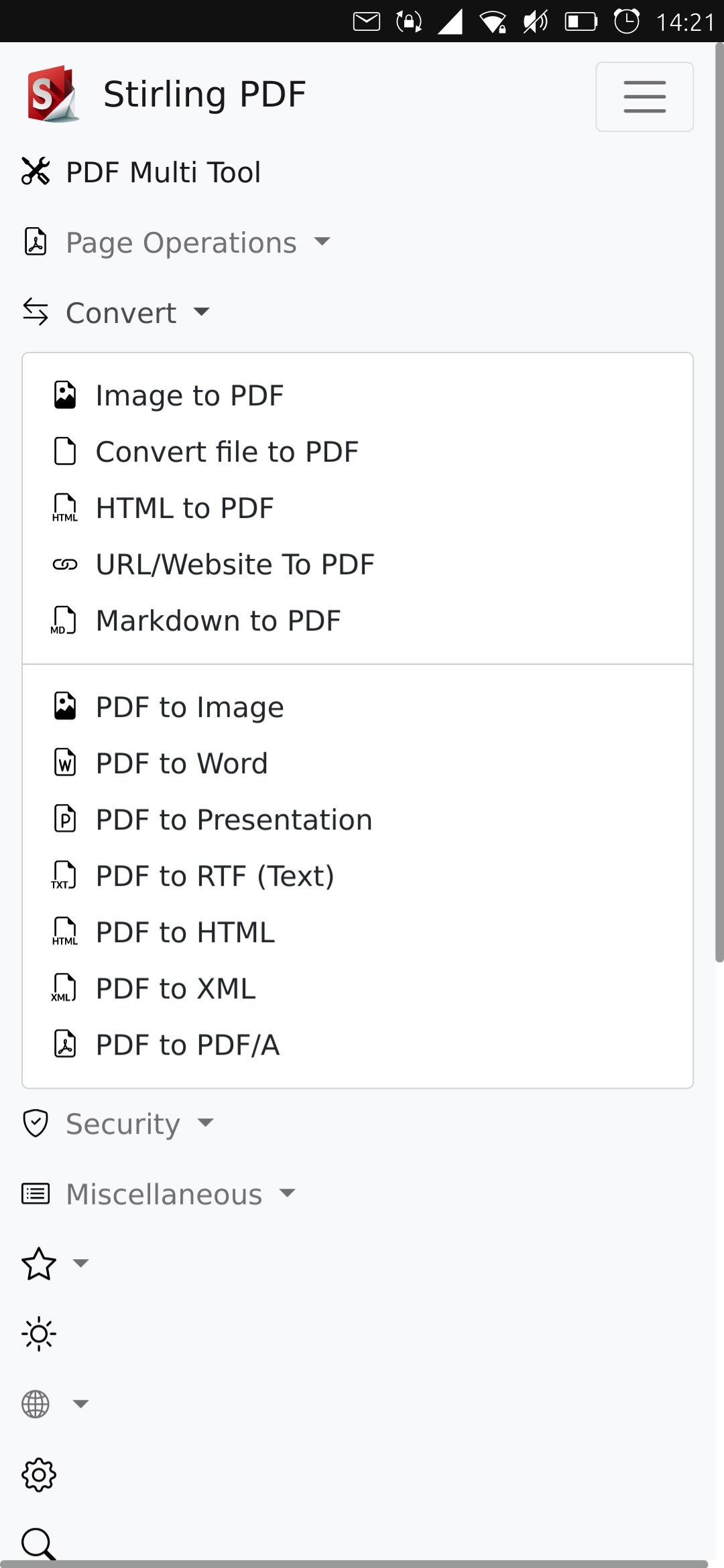724x1568 pixels.
Task: Expand the Miscellaneous dropdown
Action: point(159,1194)
